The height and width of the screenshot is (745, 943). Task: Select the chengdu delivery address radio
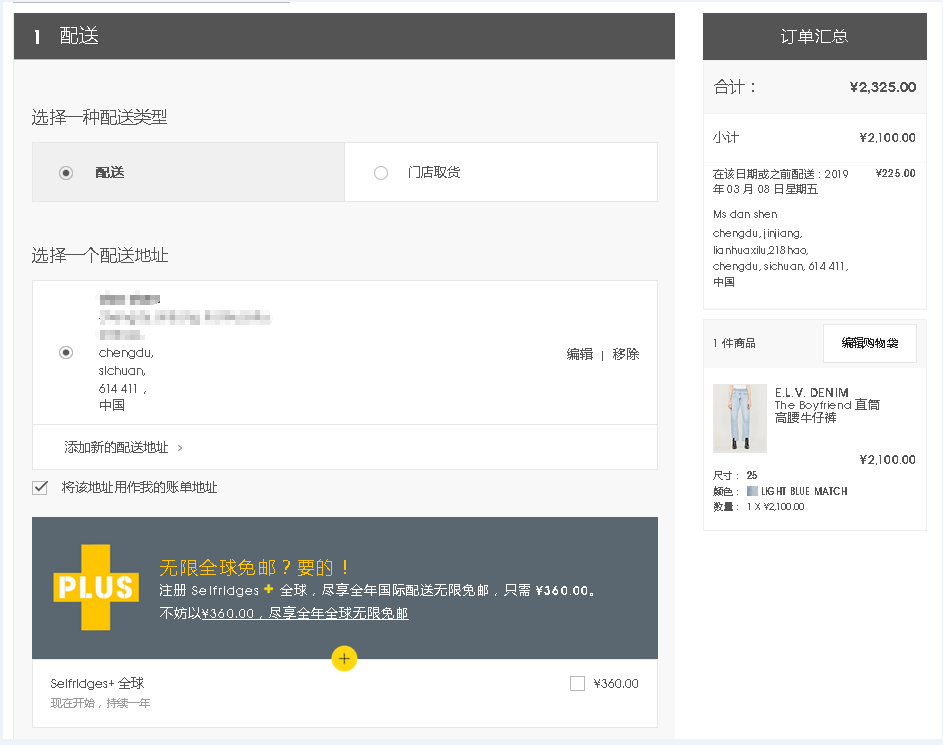(66, 352)
